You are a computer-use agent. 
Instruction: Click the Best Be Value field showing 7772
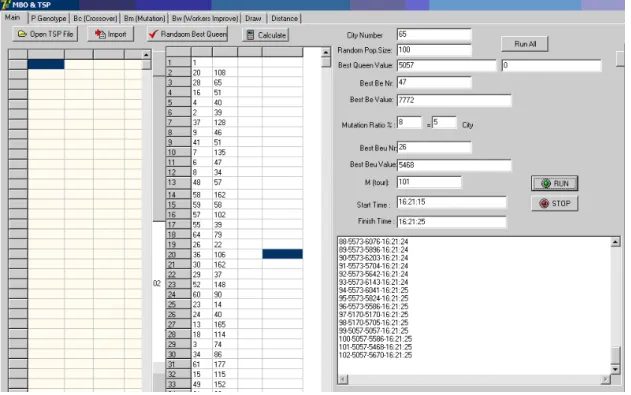[x=454, y=100]
